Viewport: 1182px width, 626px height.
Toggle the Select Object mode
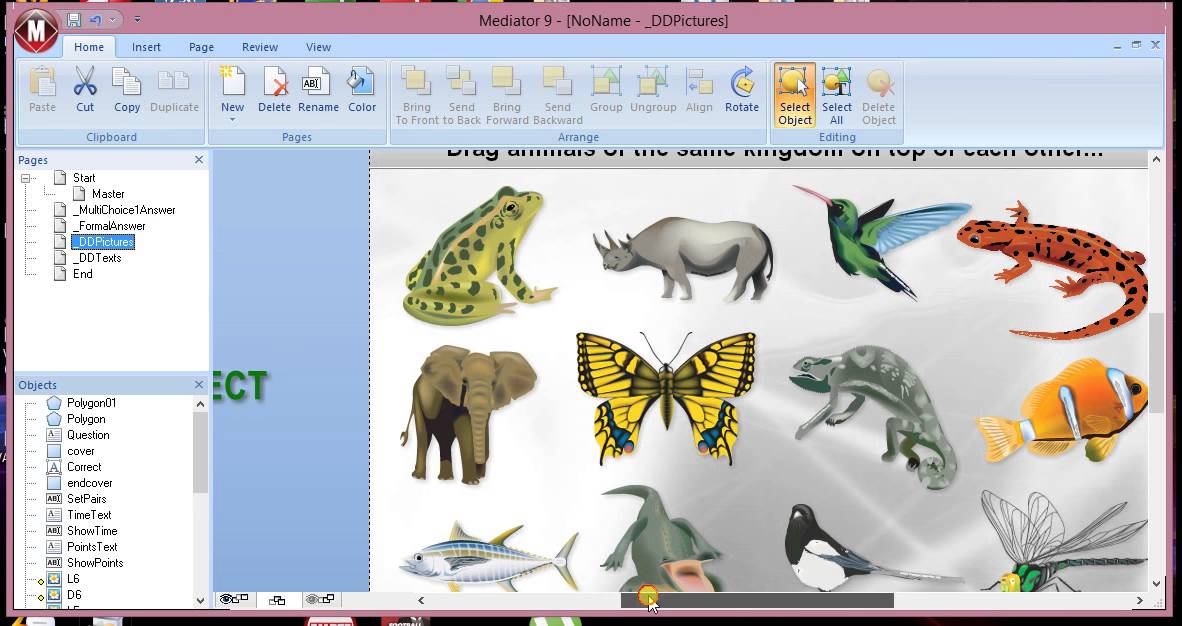pyautogui.click(x=795, y=96)
